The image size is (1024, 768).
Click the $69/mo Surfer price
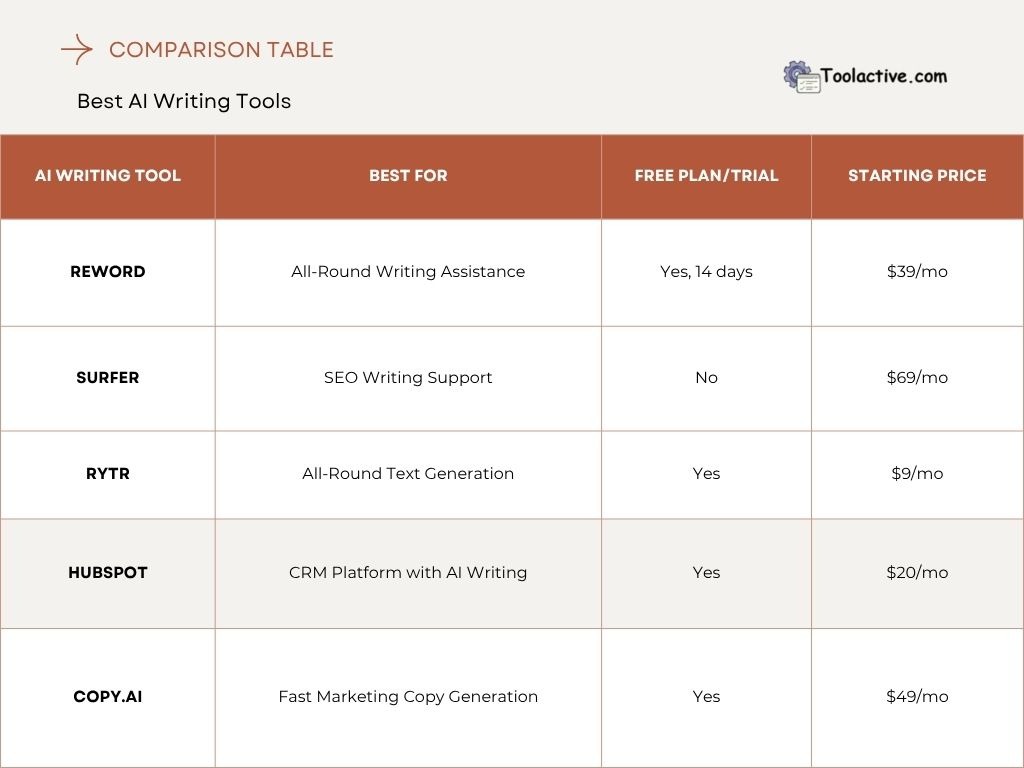(x=917, y=378)
